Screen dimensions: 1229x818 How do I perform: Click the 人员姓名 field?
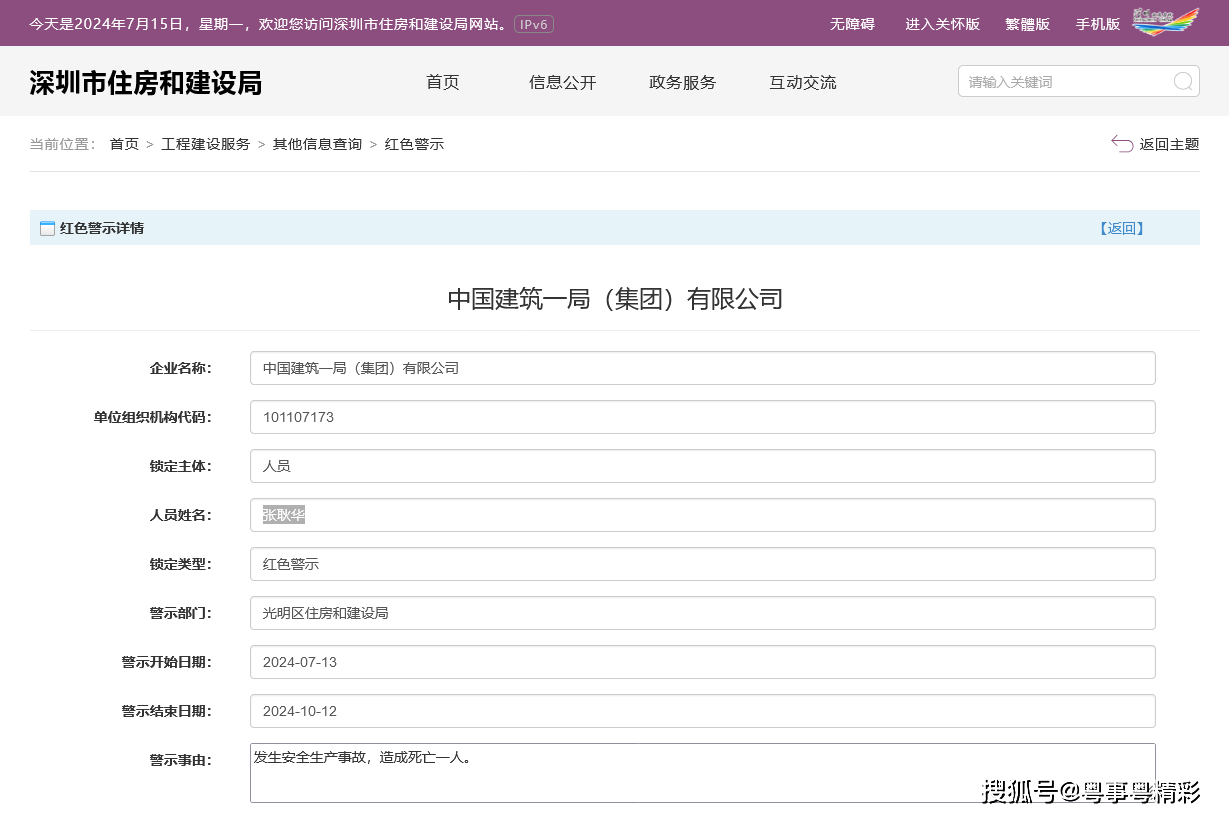tap(703, 515)
